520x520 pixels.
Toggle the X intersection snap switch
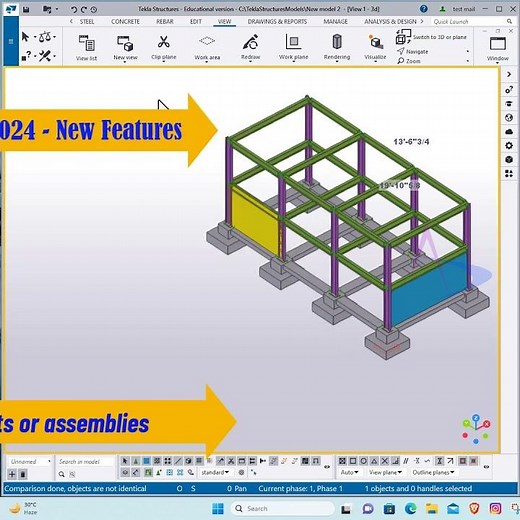[385, 461]
